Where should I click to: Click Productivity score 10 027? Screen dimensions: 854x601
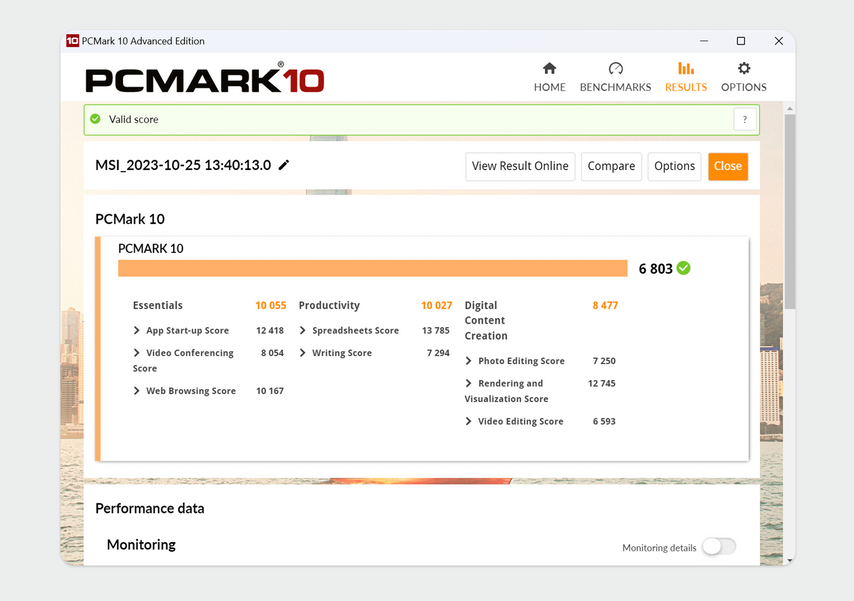pos(436,305)
